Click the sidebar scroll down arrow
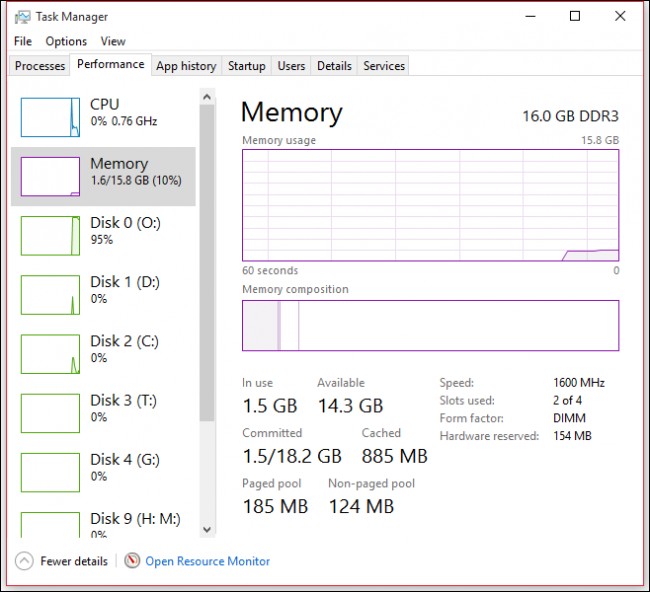Screen dimensions: 650x592 207,529
